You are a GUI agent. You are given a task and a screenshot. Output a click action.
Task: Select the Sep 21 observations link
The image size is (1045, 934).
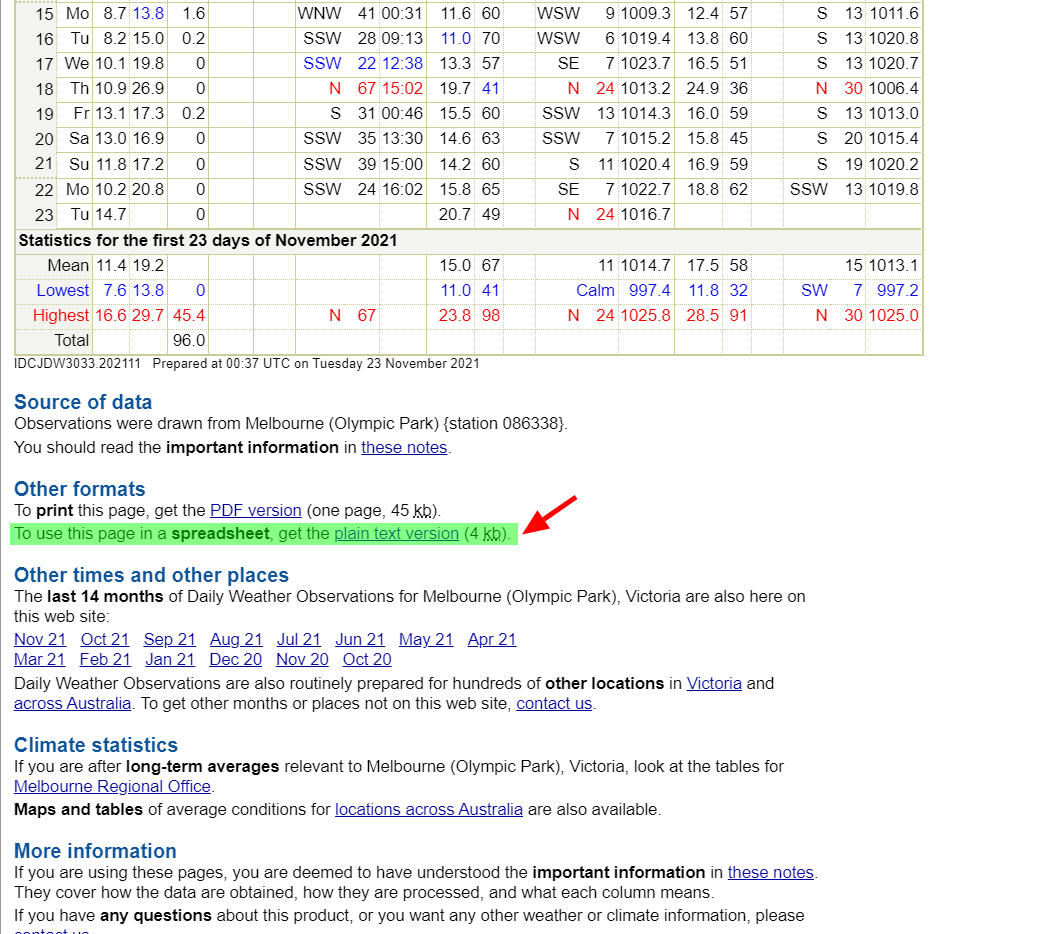(170, 640)
